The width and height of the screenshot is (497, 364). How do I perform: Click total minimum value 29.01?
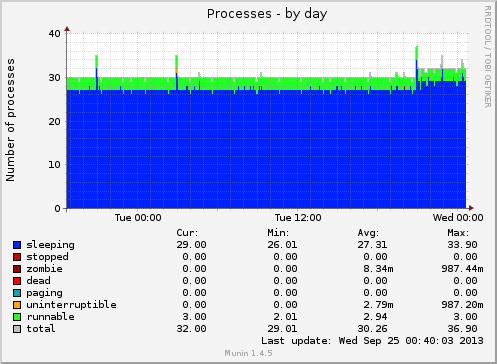point(282,329)
